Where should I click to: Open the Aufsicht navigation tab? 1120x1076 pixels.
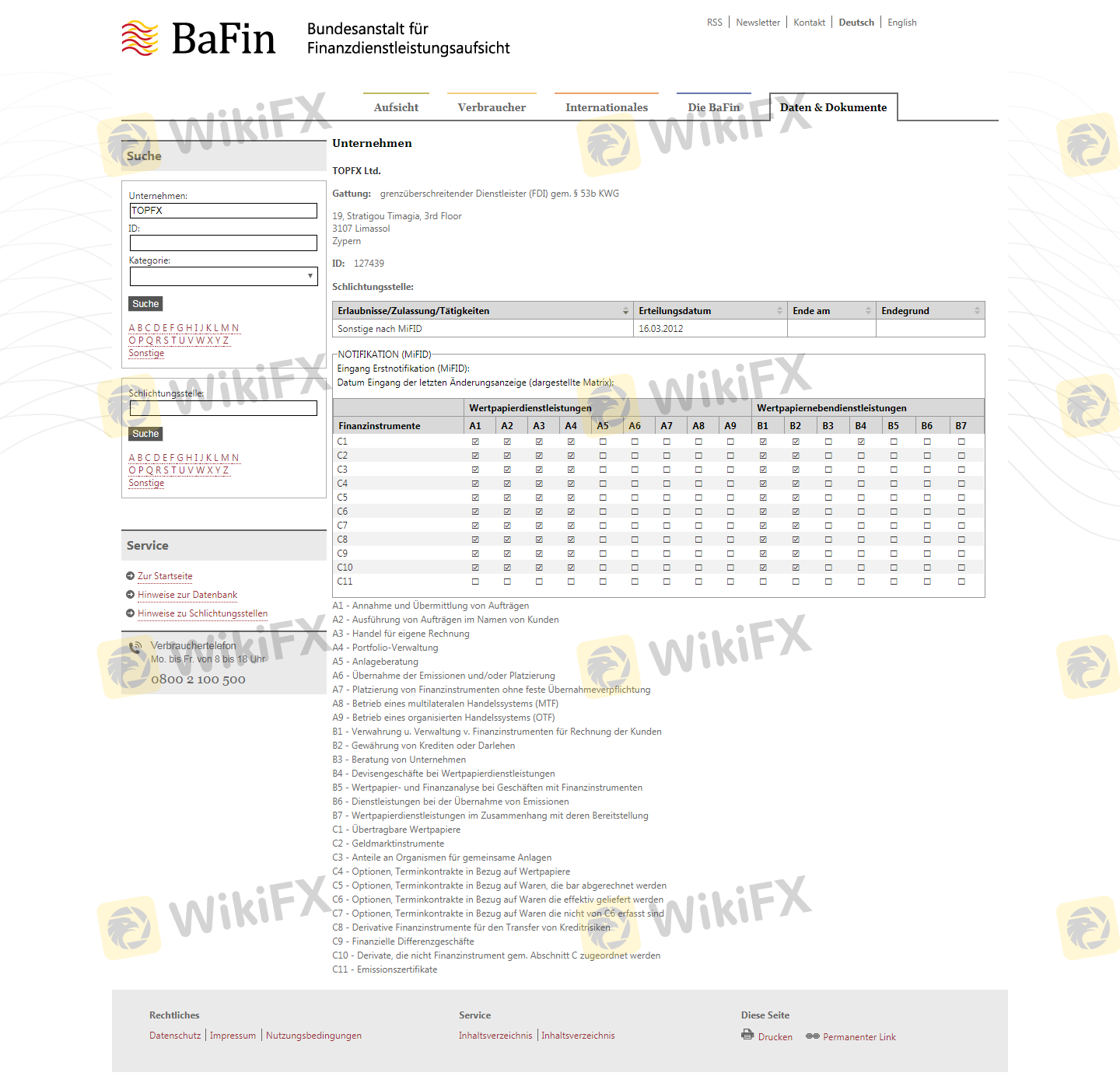click(396, 107)
